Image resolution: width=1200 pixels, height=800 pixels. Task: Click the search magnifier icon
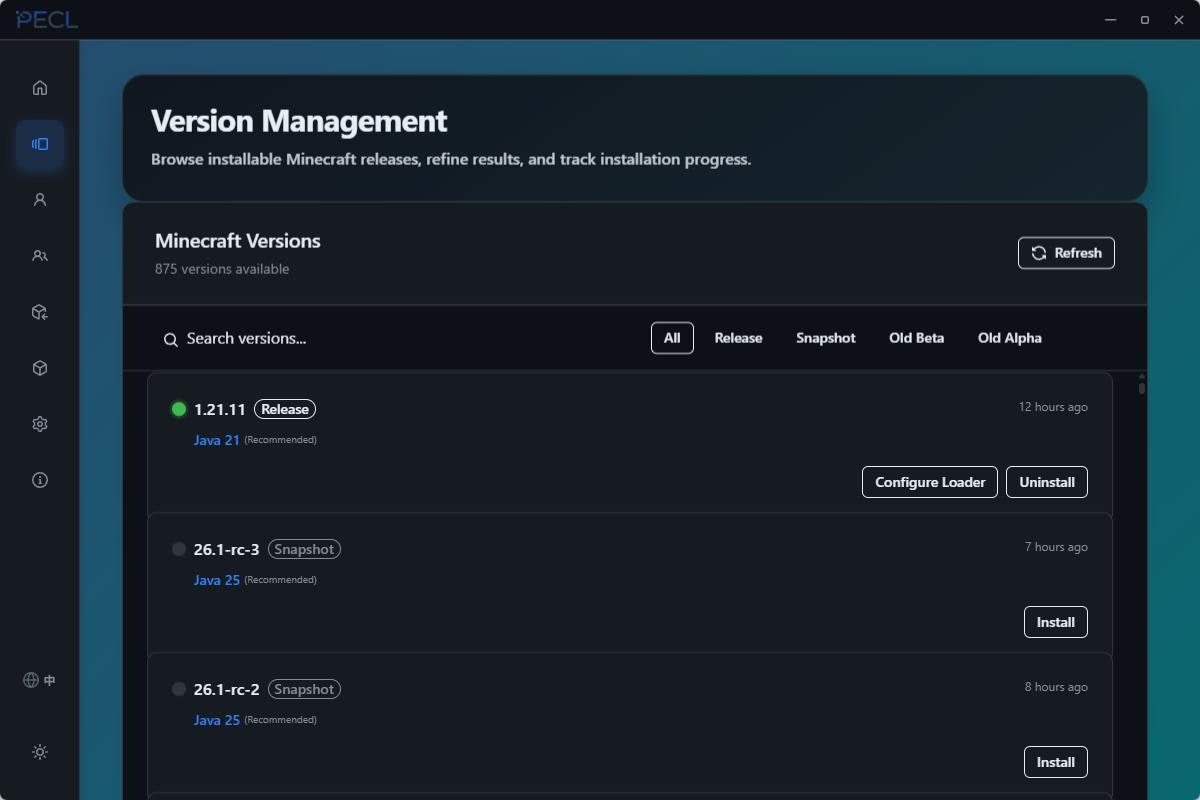point(171,339)
